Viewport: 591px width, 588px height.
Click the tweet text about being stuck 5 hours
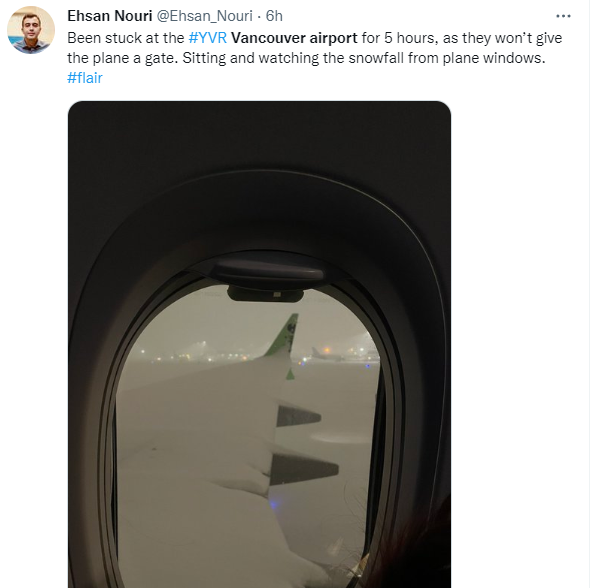(x=314, y=38)
